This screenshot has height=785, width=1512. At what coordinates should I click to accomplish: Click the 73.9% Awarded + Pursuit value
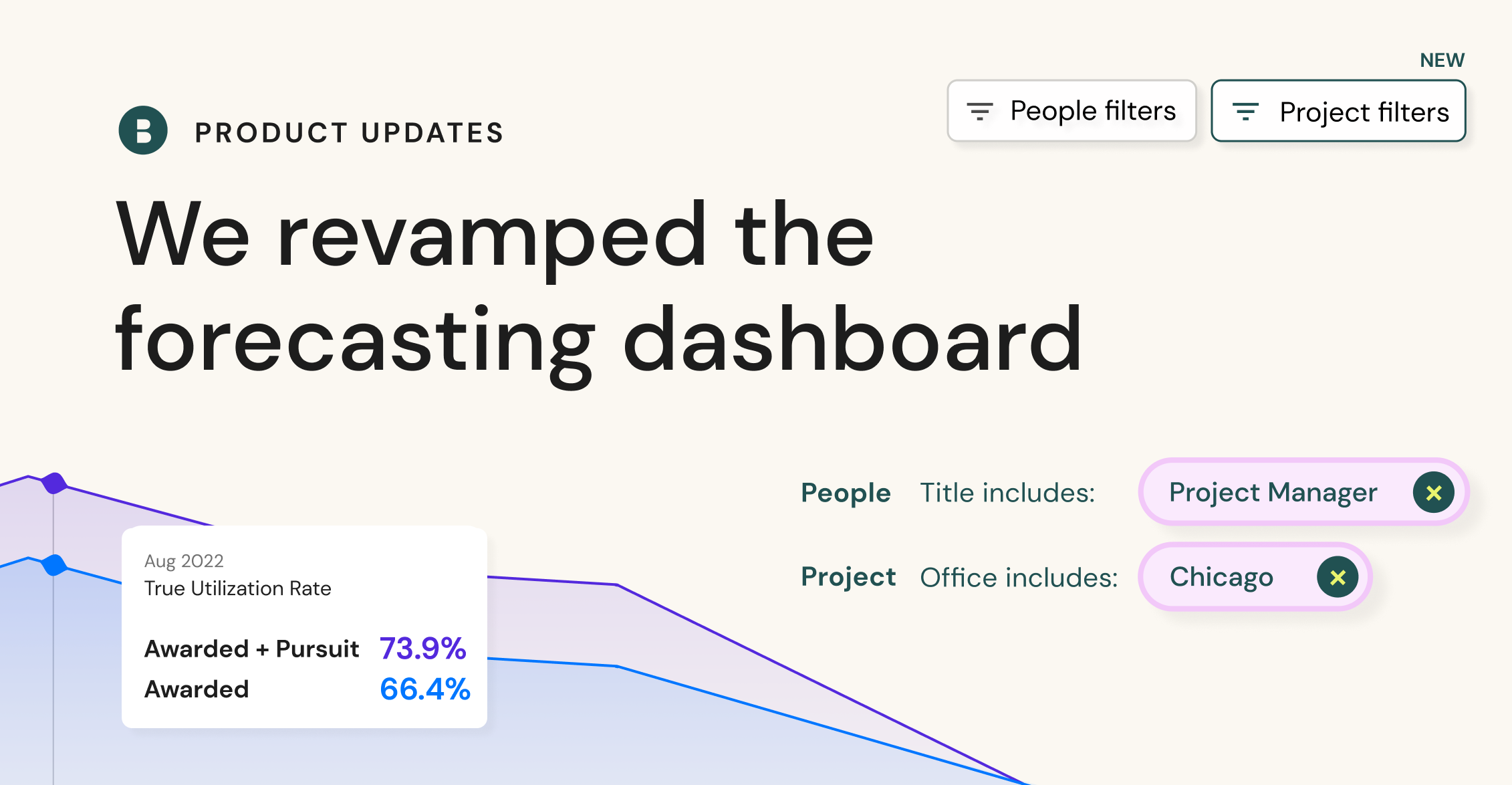423,649
